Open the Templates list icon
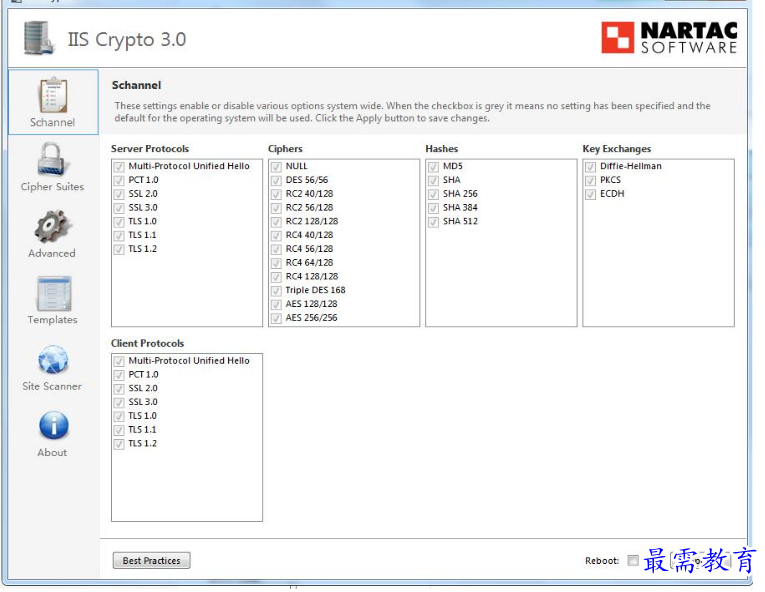The width and height of the screenshot is (765, 592). point(54,293)
